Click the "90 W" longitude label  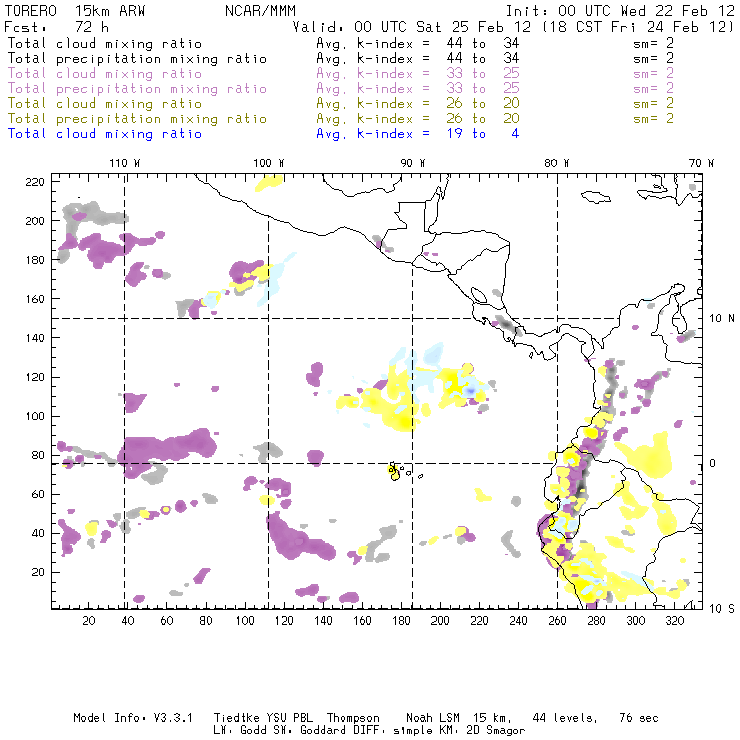click(413, 163)
